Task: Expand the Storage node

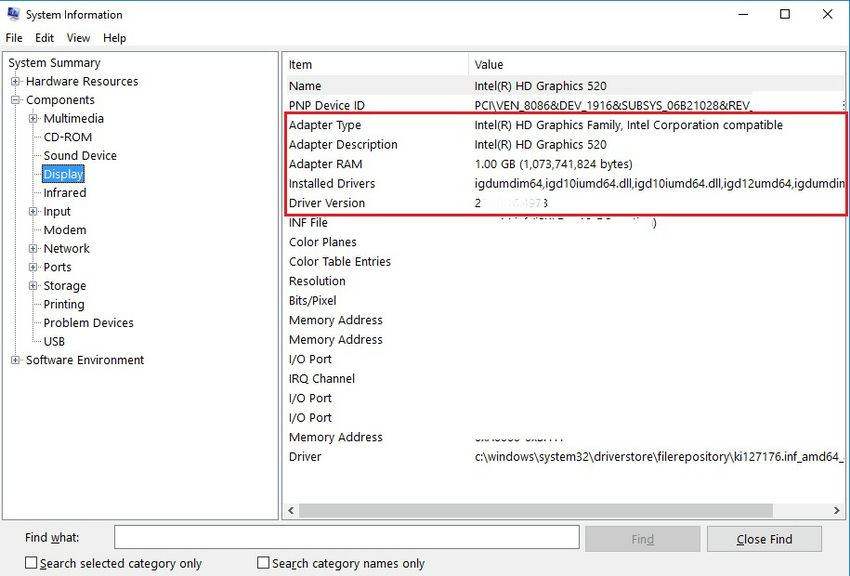Action: point(32,286)
